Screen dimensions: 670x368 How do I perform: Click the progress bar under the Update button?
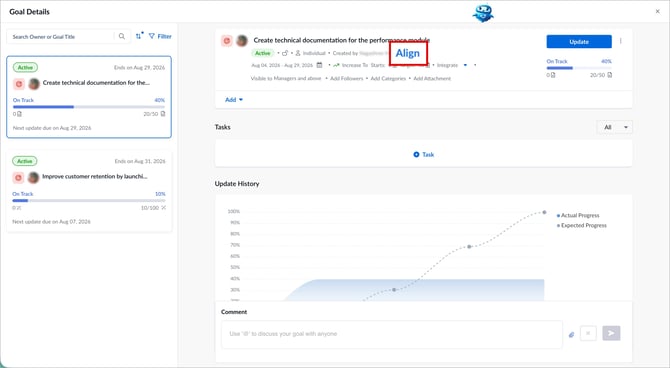(579, 68)
